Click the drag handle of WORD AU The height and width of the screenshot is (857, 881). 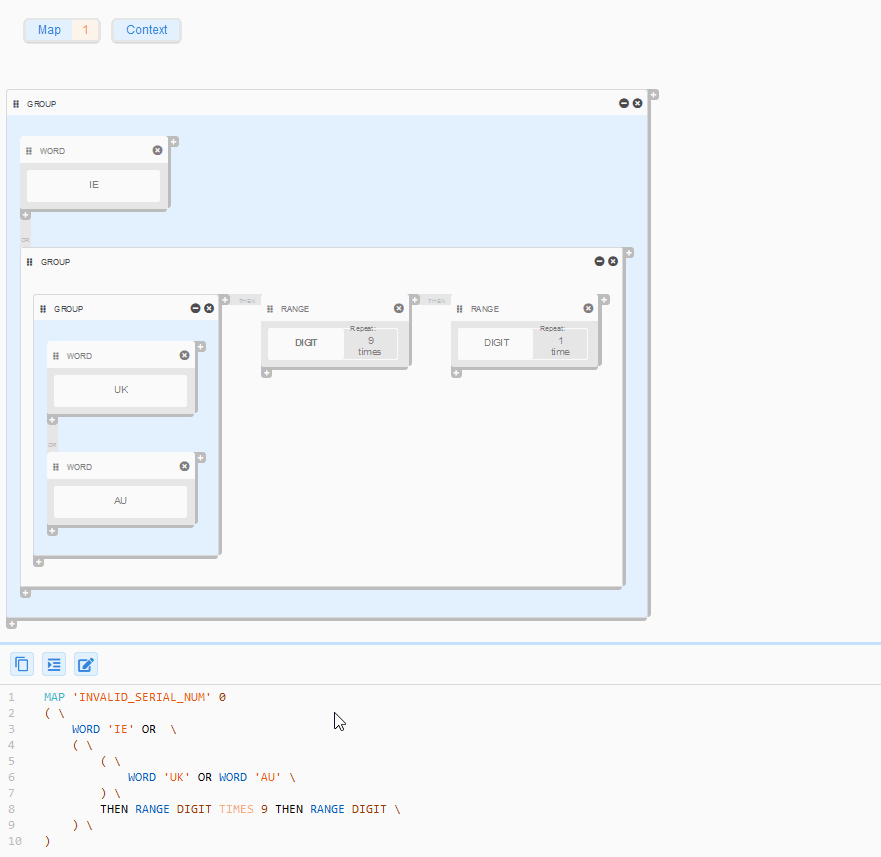(56, 467)
